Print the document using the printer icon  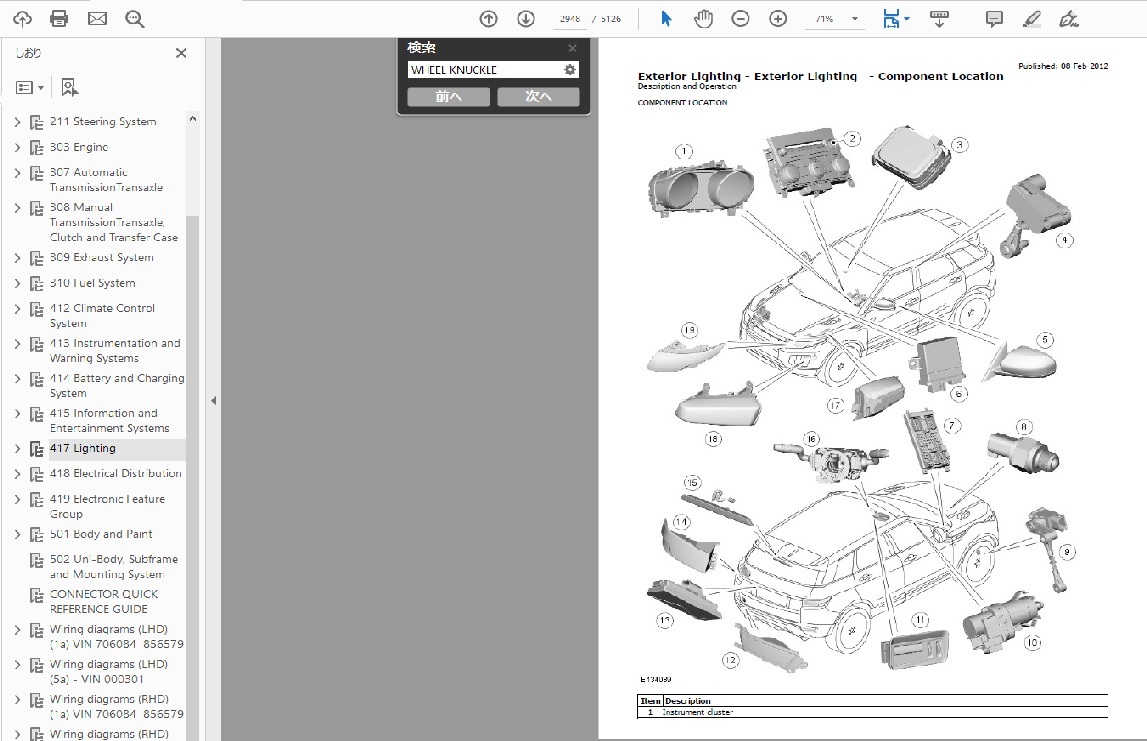59,19
